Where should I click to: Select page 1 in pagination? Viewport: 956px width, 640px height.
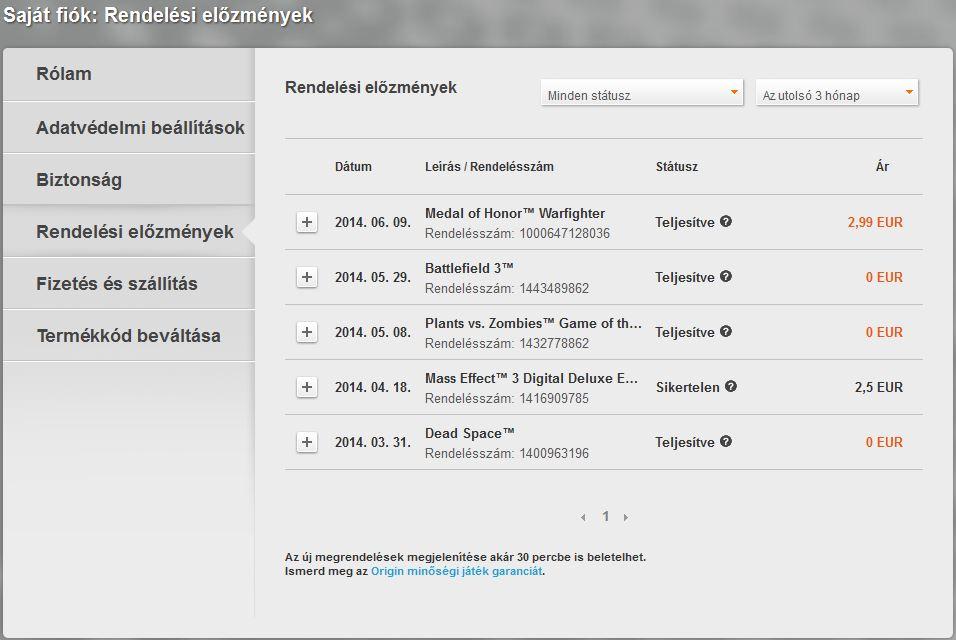click(605, 516)
